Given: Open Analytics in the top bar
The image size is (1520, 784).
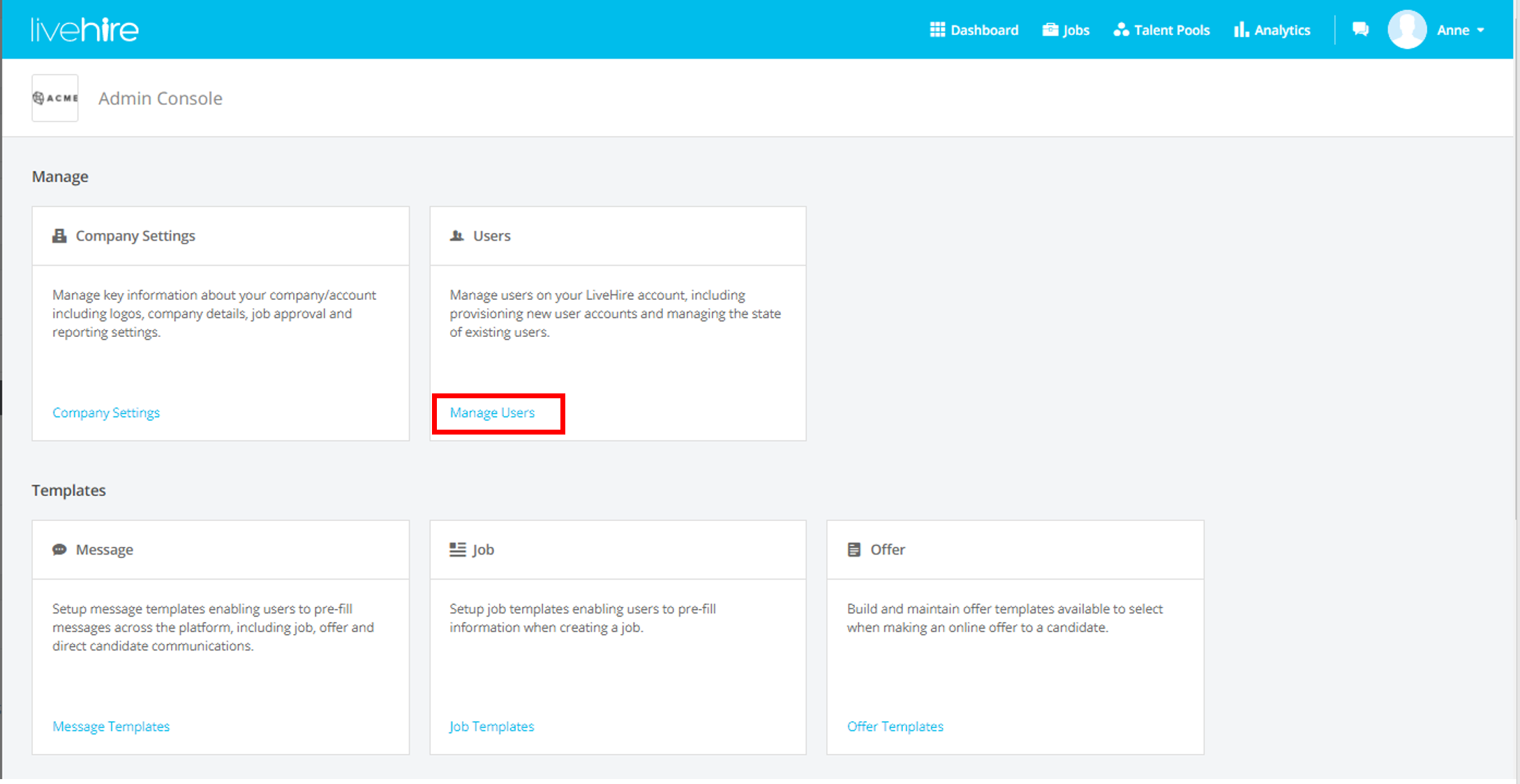Looking at the screenshot, I should click(1272, 30).
